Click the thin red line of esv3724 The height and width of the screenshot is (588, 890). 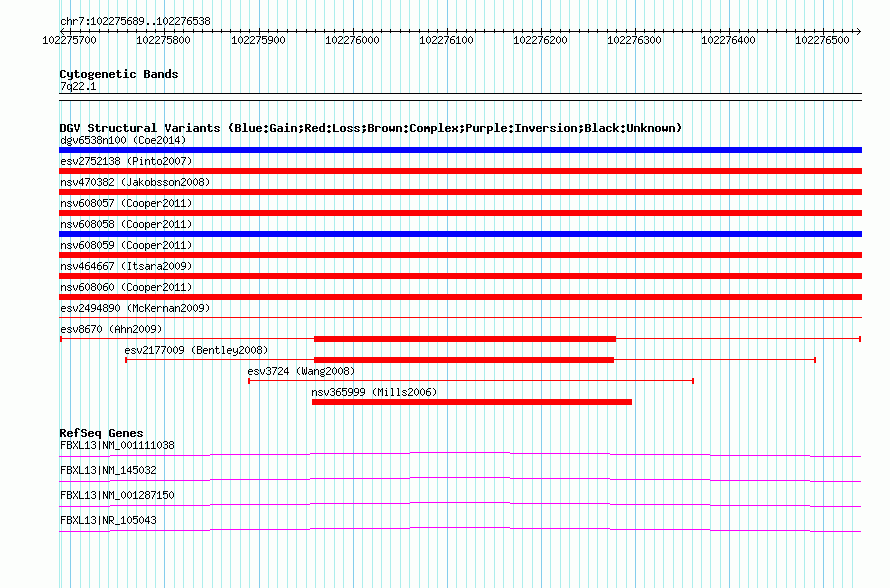point(471,381)
